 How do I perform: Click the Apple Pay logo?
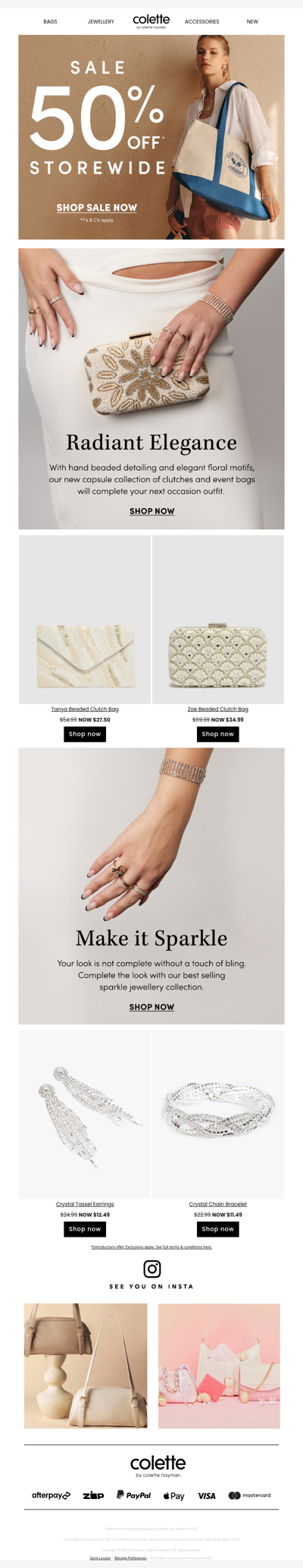click(x=174, y=1496)
